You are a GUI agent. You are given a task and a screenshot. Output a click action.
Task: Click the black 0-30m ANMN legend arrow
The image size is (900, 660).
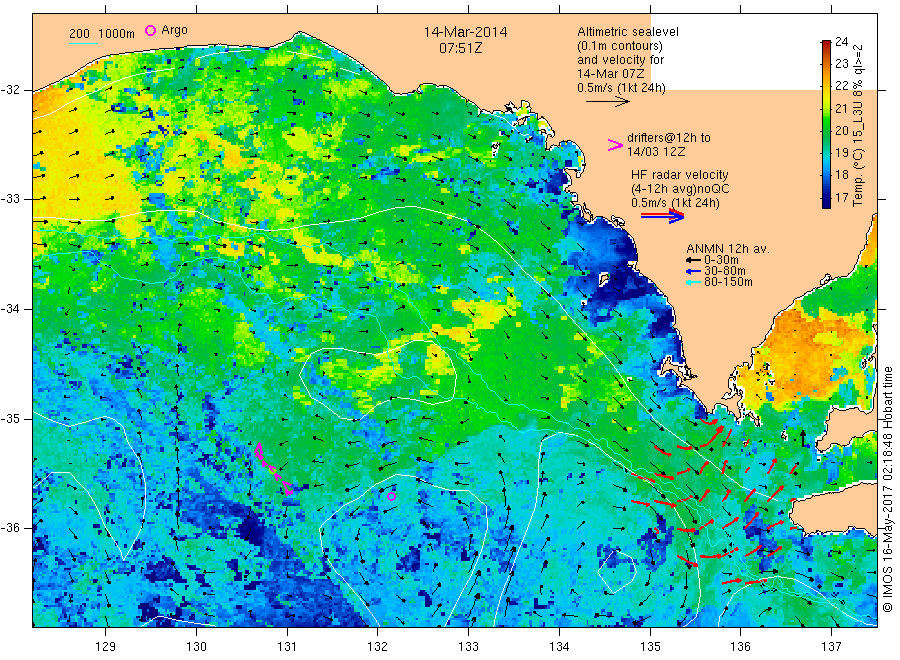pyautogui.click(x=694, y=260)
